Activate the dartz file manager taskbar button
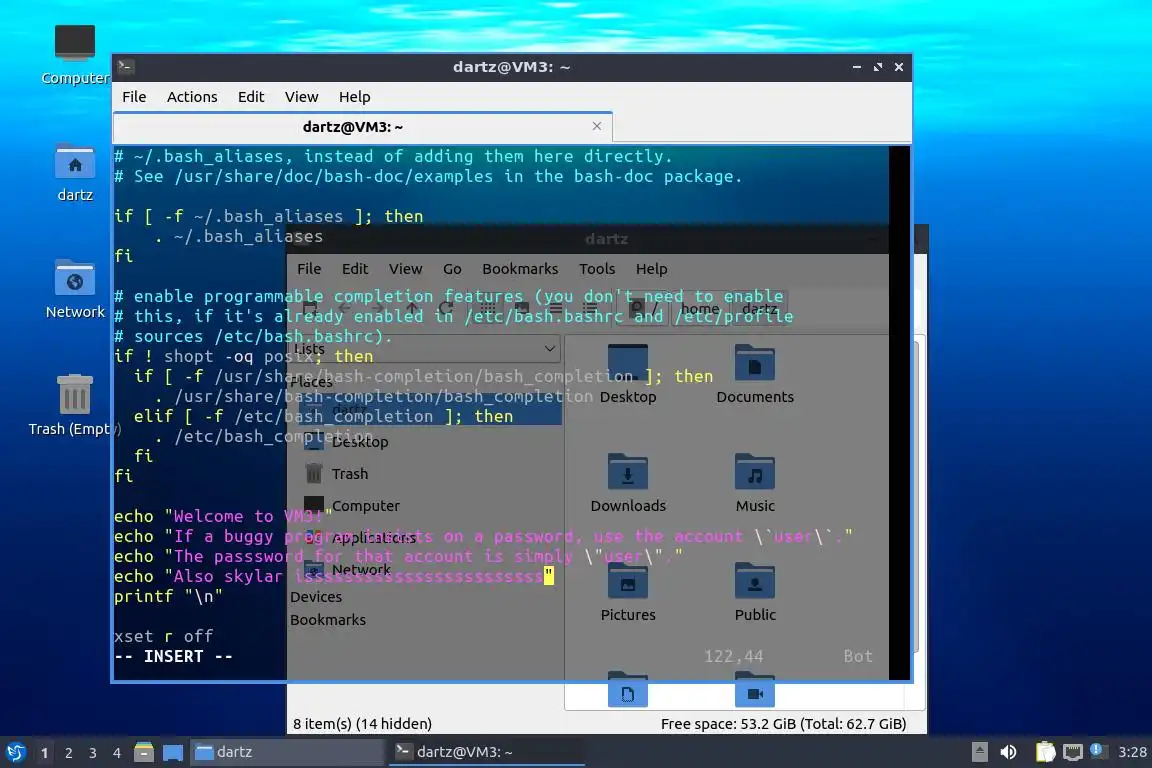The image size is (1152, 768). [x=287, y=752]
